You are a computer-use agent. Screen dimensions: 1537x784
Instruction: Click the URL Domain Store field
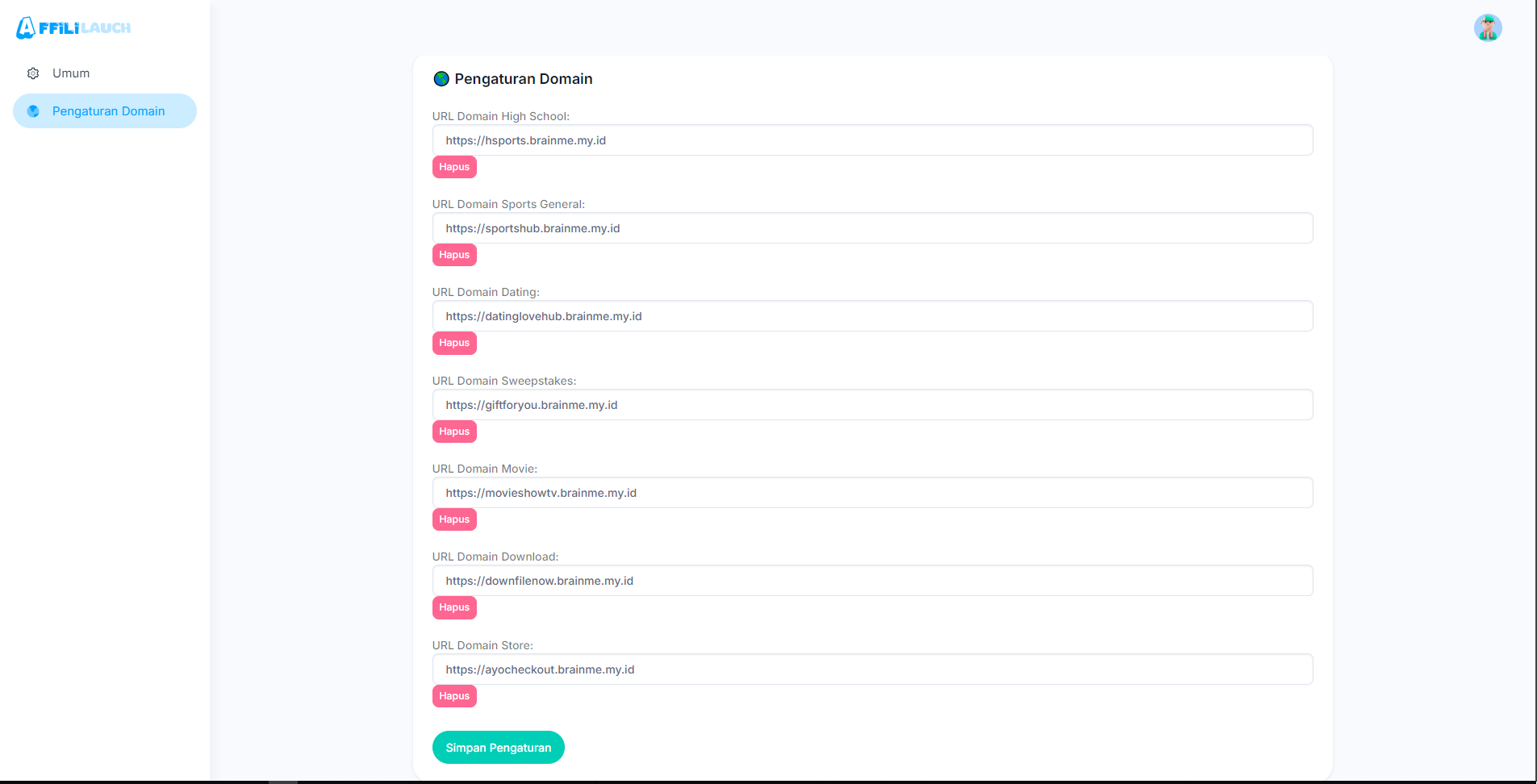click(x=872, y=669)
